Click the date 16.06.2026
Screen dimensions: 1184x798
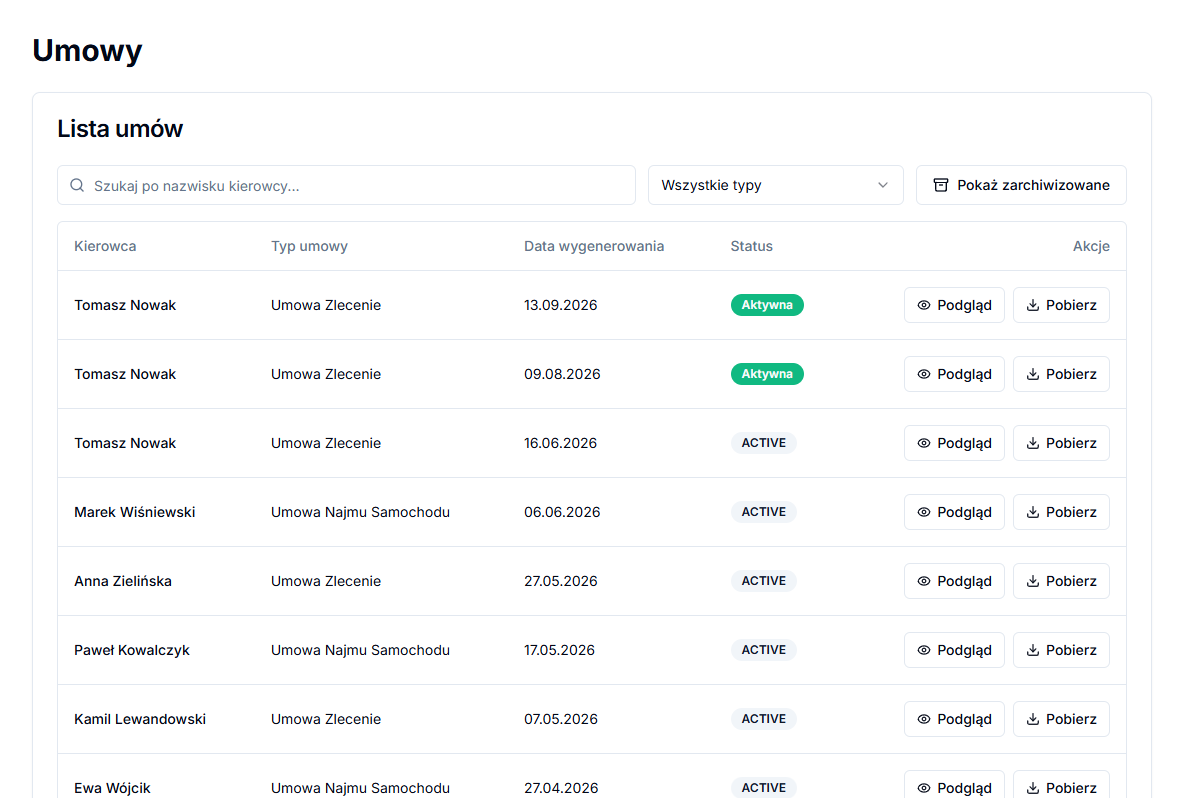tap(560, 443)
